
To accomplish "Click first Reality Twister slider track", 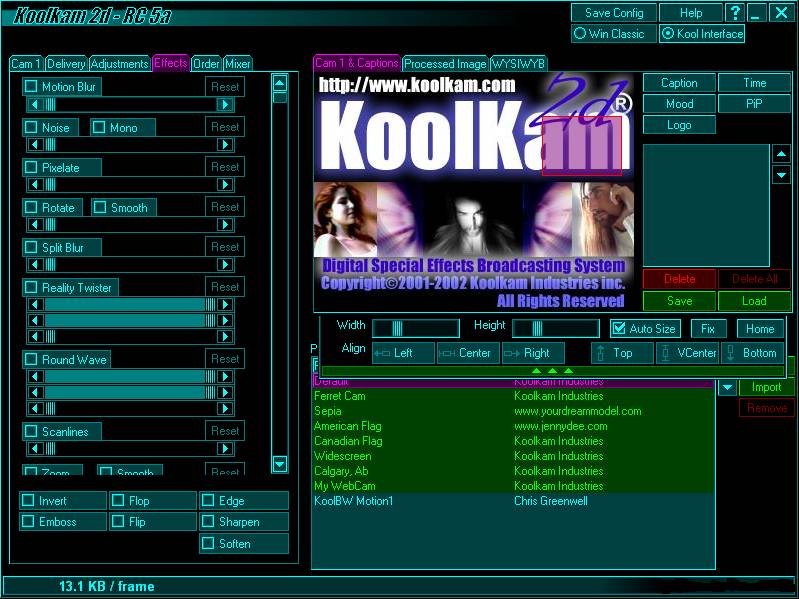I will click(130, 305).
